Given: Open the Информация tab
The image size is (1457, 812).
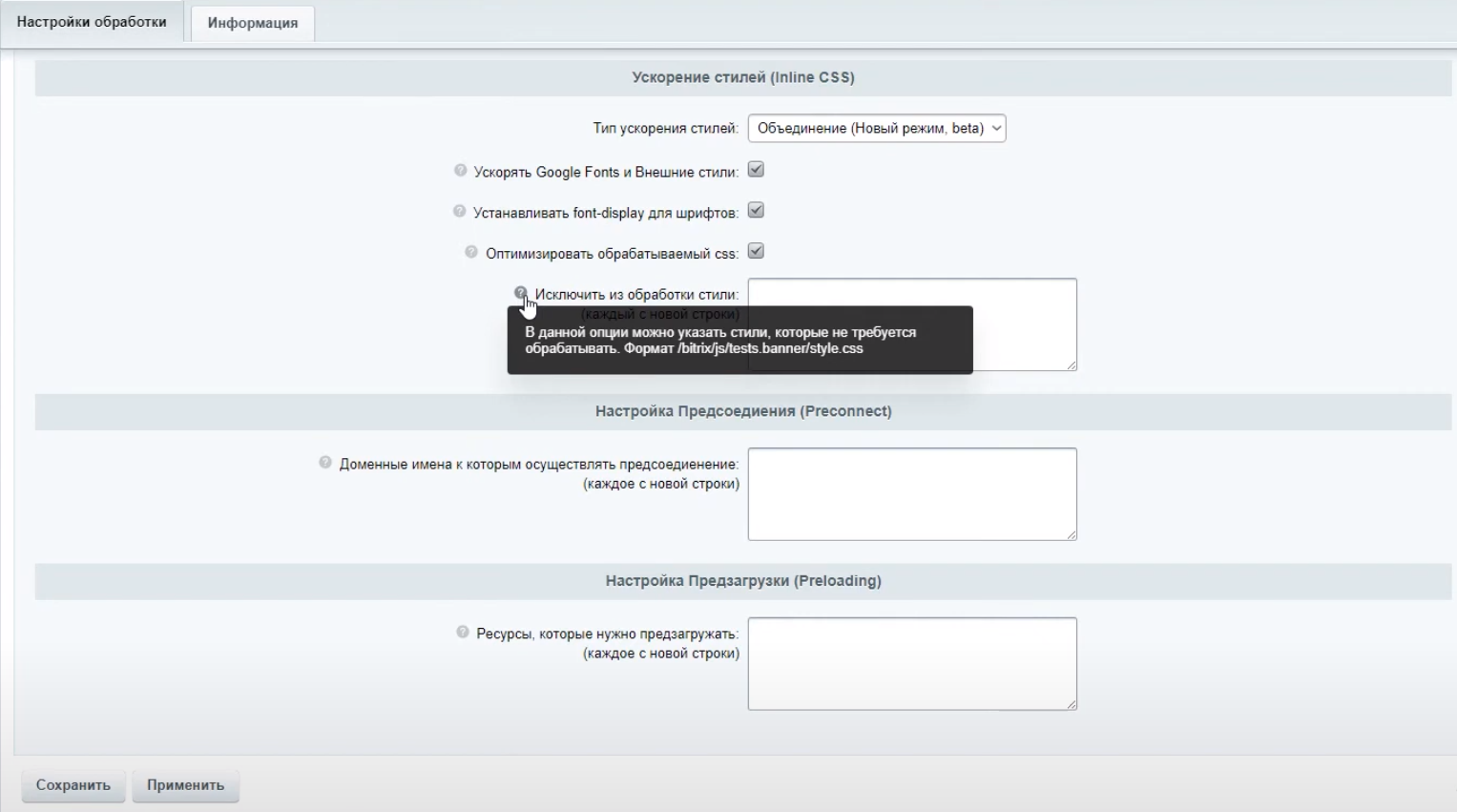Looking at the screenshot, I should tap(253, 23).
